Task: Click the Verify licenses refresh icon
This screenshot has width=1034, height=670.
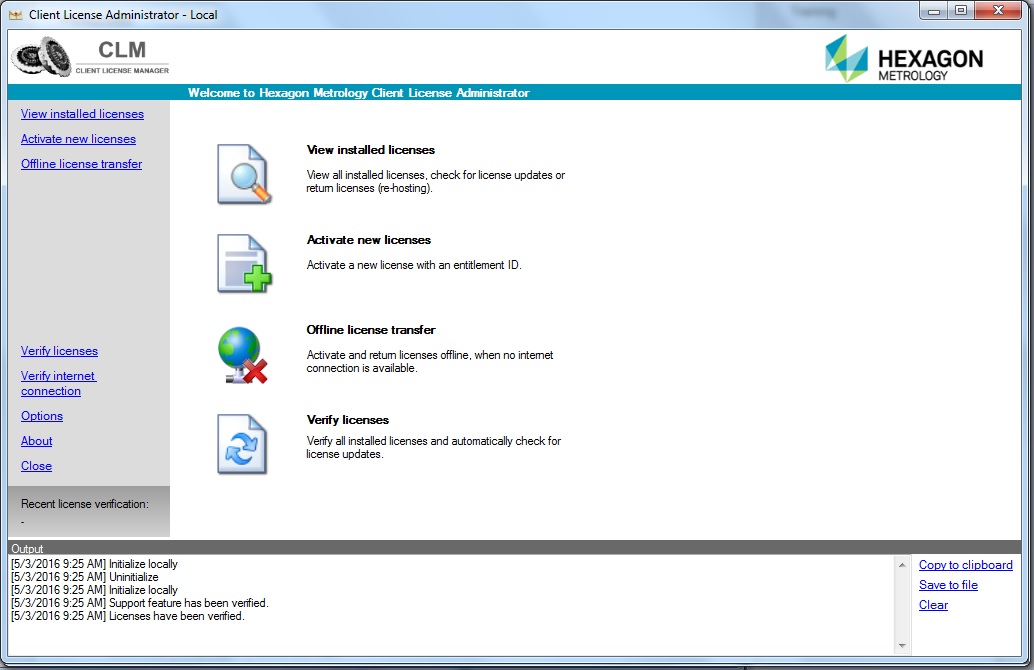Action: 240,441
